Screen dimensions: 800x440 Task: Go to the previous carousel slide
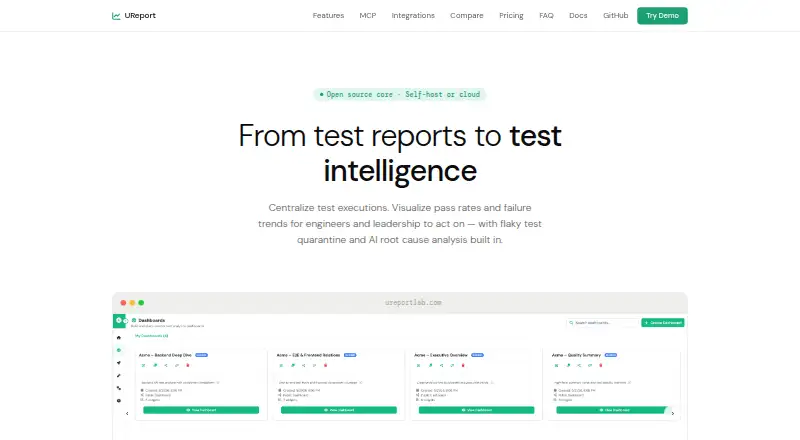127,413
